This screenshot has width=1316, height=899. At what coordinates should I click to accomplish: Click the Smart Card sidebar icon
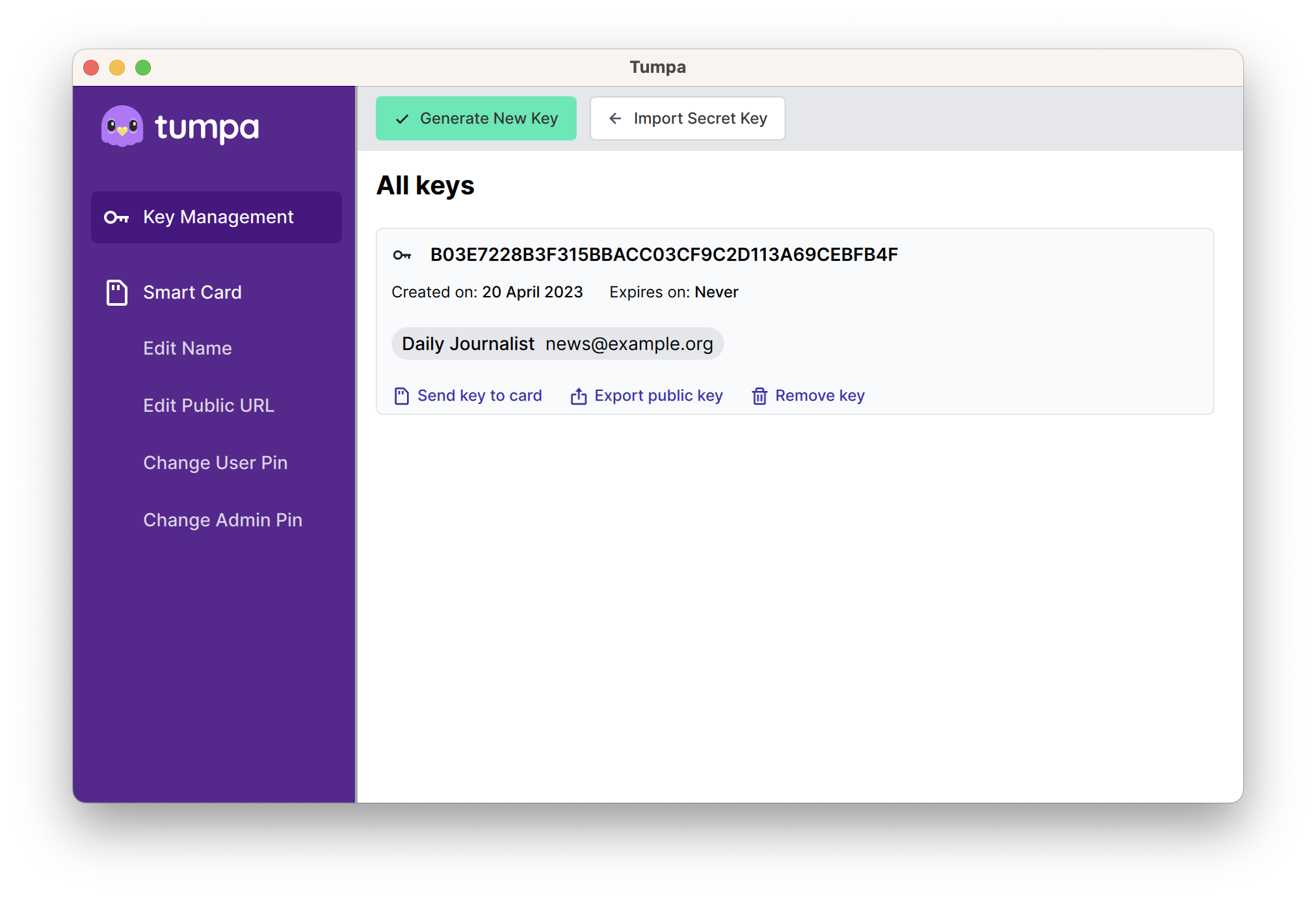point(116,292)
